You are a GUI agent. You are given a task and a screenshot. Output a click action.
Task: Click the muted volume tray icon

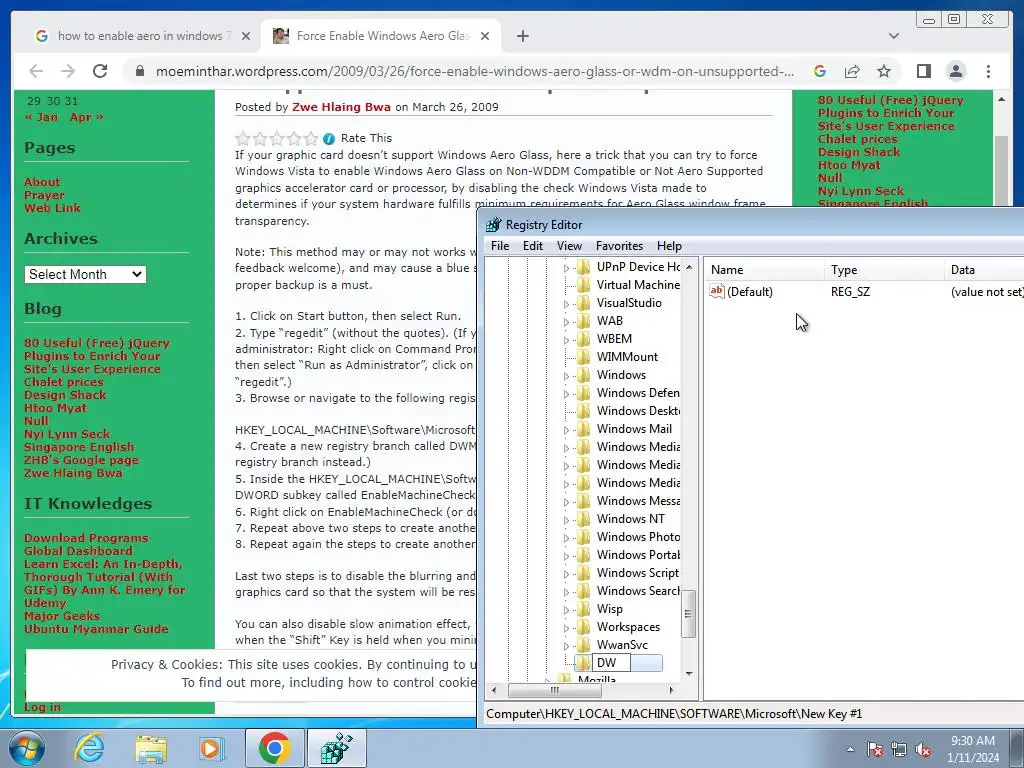click(923, 750)
